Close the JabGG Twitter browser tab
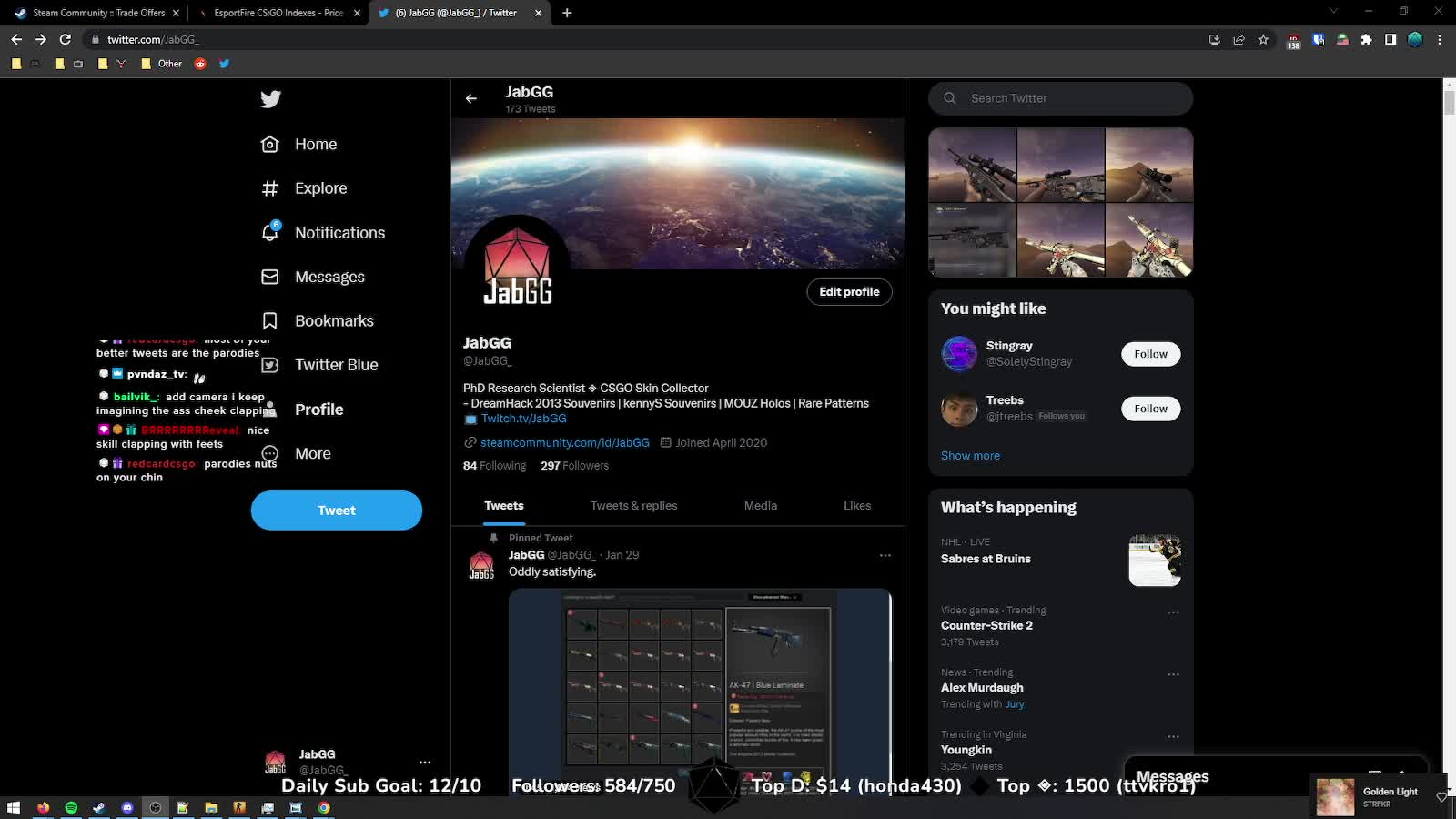 click(538, 13)
